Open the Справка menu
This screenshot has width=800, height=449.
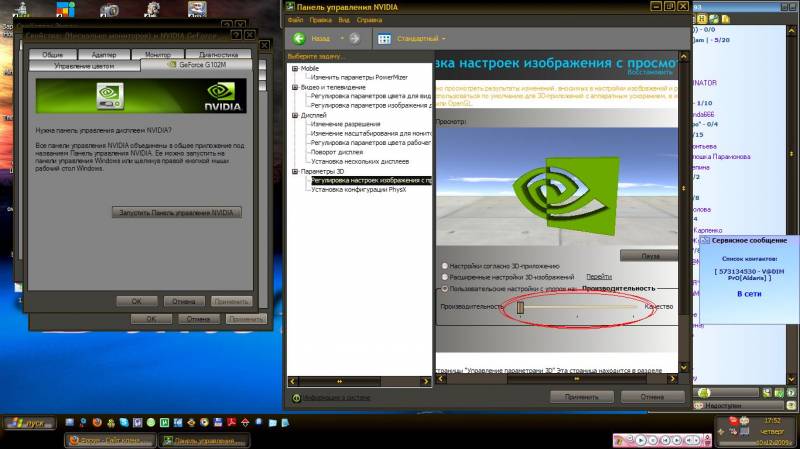pos(369,20)
